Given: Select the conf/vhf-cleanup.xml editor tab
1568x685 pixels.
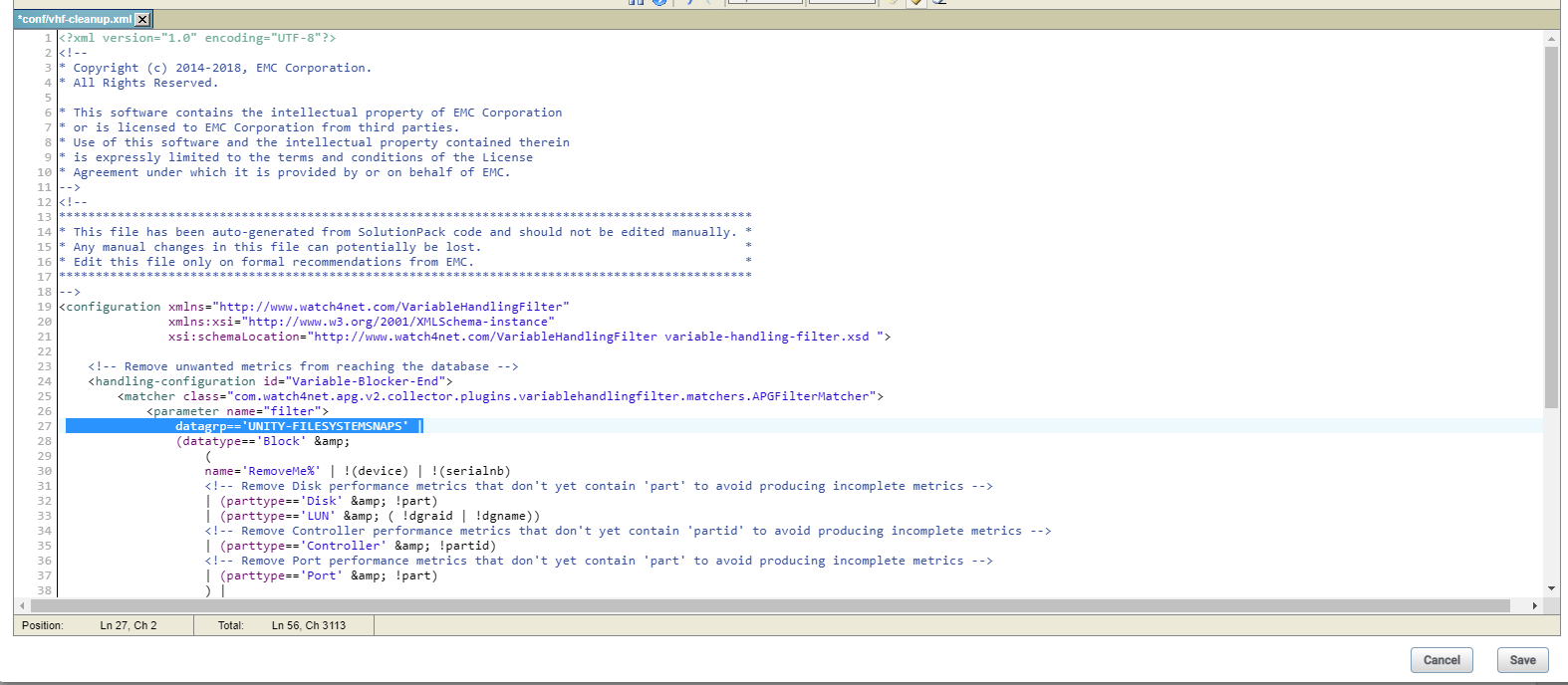Looking at the screenshot, I should pos(74,19).
